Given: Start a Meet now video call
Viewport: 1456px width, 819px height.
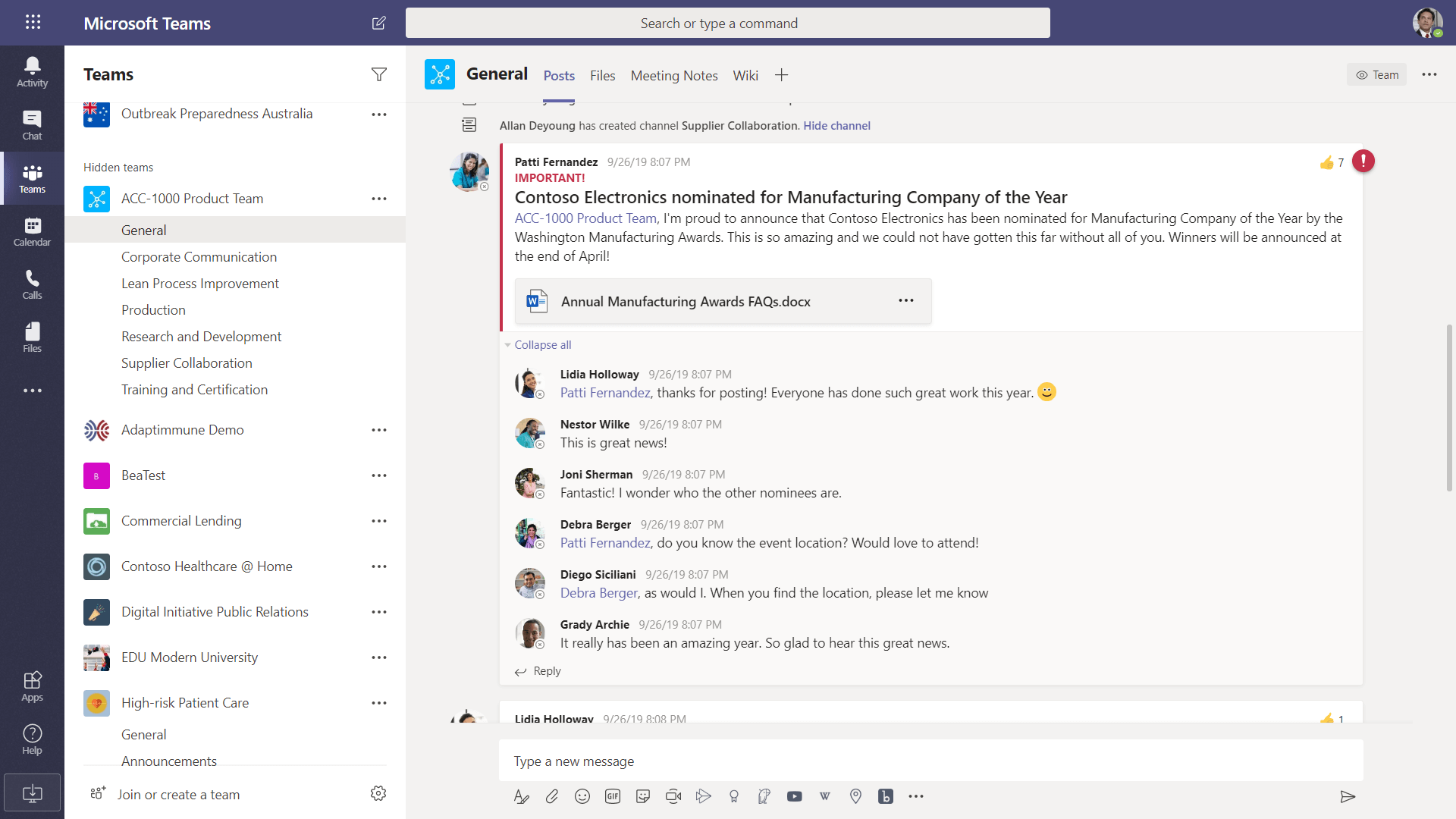Looking at the screenshot, I should 673,796.
